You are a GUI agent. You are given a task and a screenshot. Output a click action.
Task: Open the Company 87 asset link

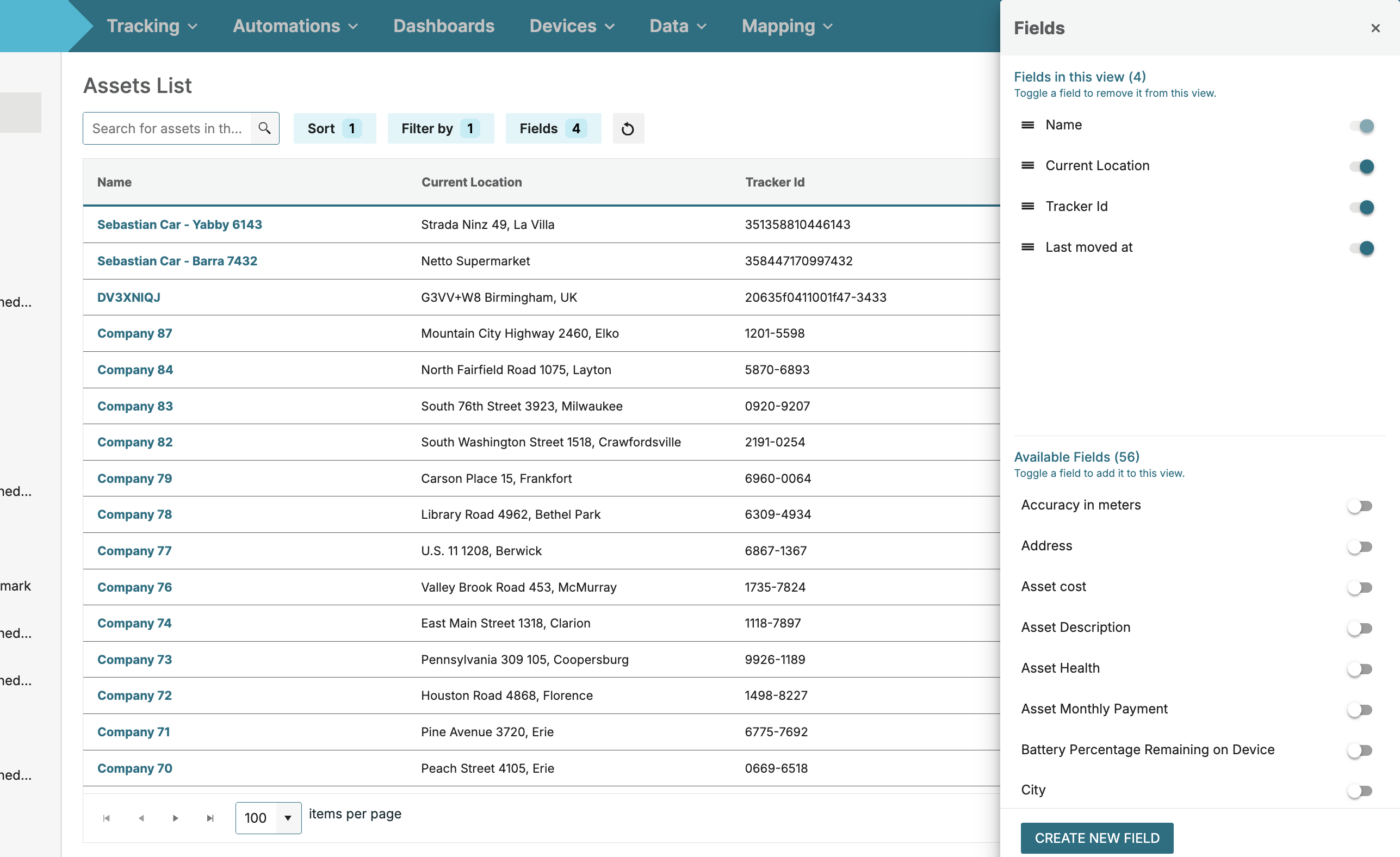[x=135, y=333]
